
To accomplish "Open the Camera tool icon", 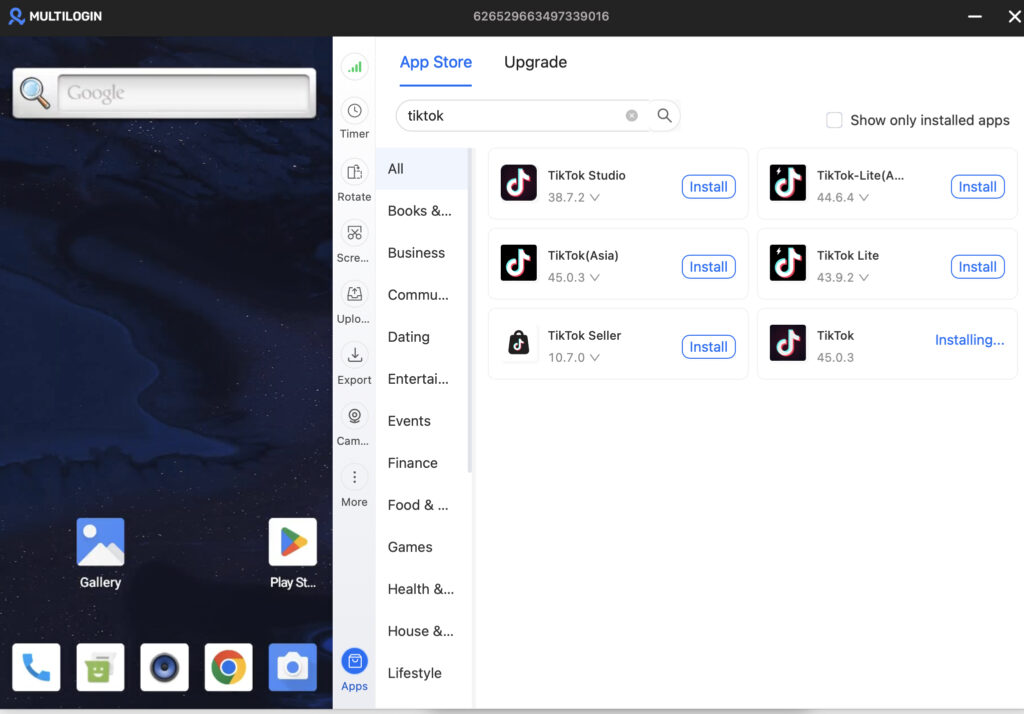I will (354, 416).
